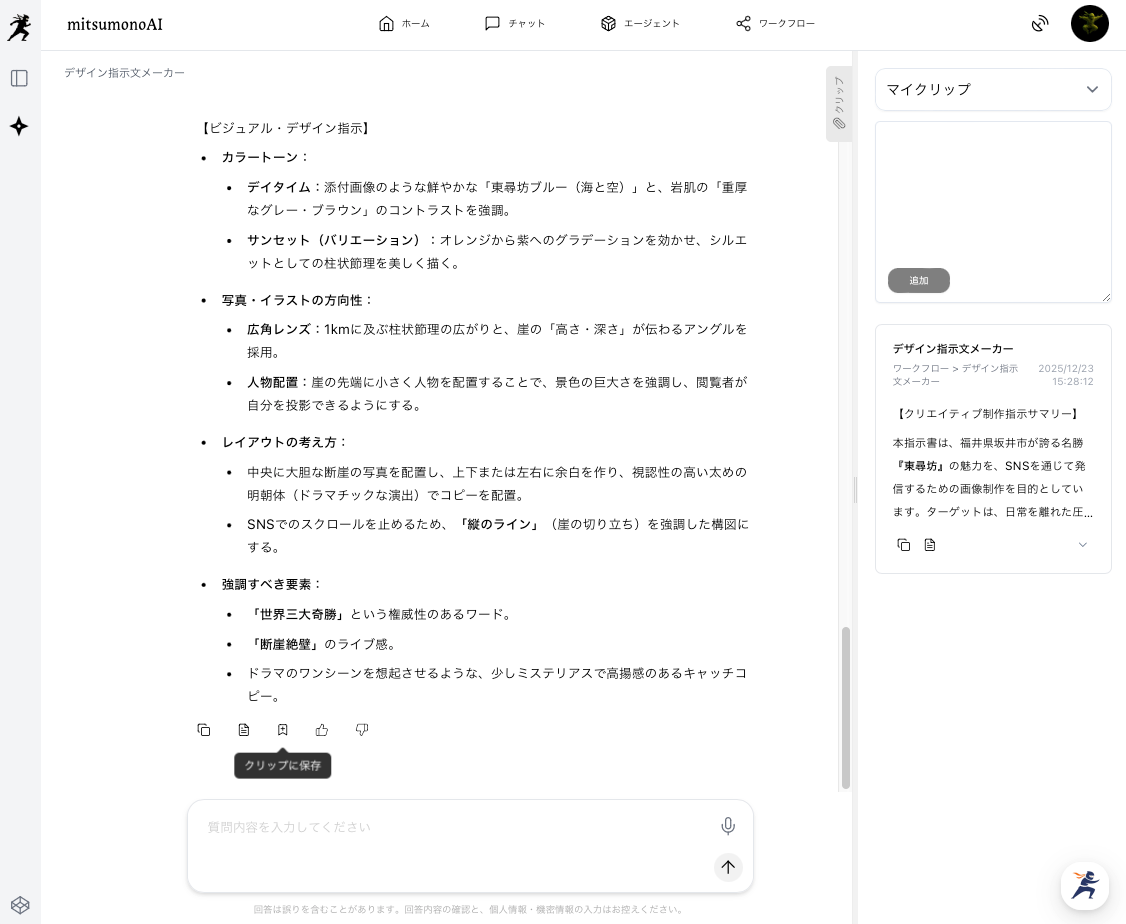Click the thumbs up icon
This screenshot has width=1126, height=924.
322,730
